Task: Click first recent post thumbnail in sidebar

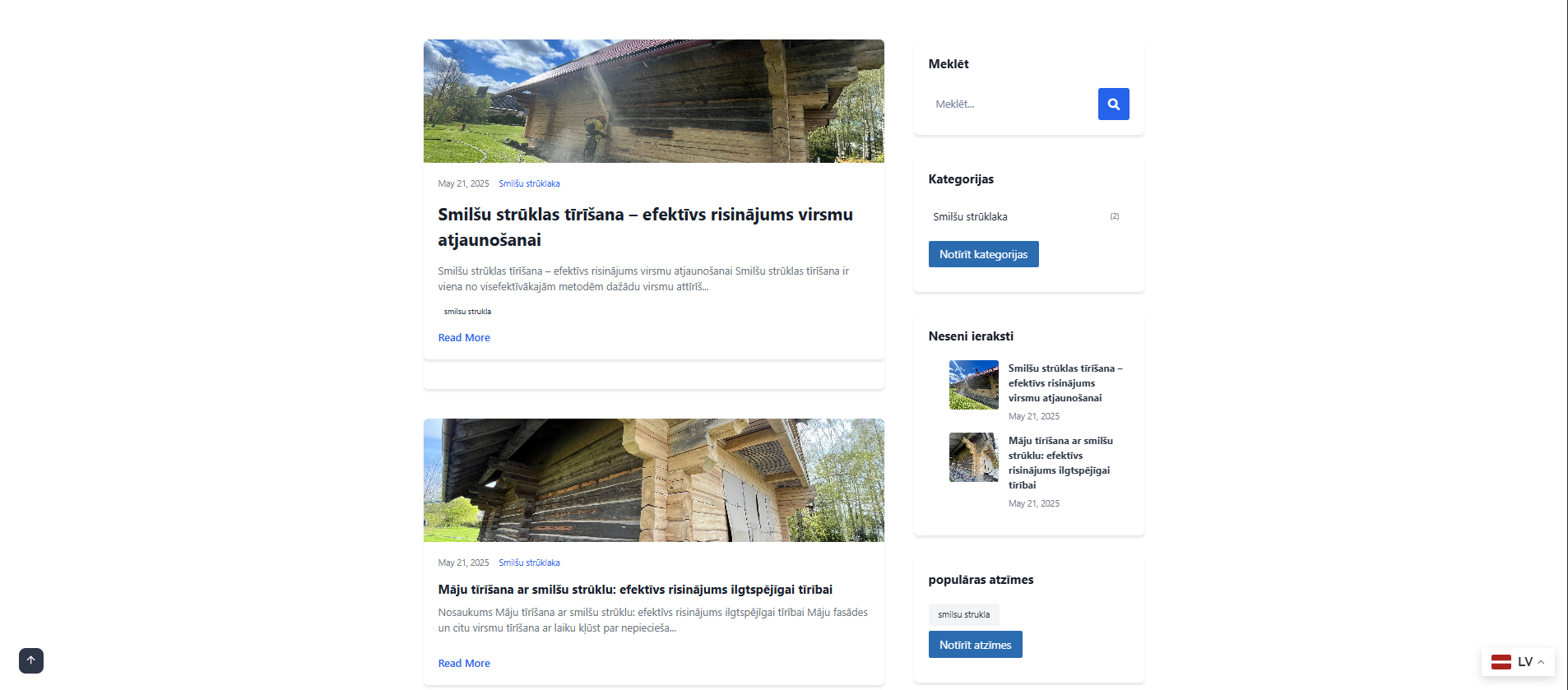Action: (x=973, y=385)
